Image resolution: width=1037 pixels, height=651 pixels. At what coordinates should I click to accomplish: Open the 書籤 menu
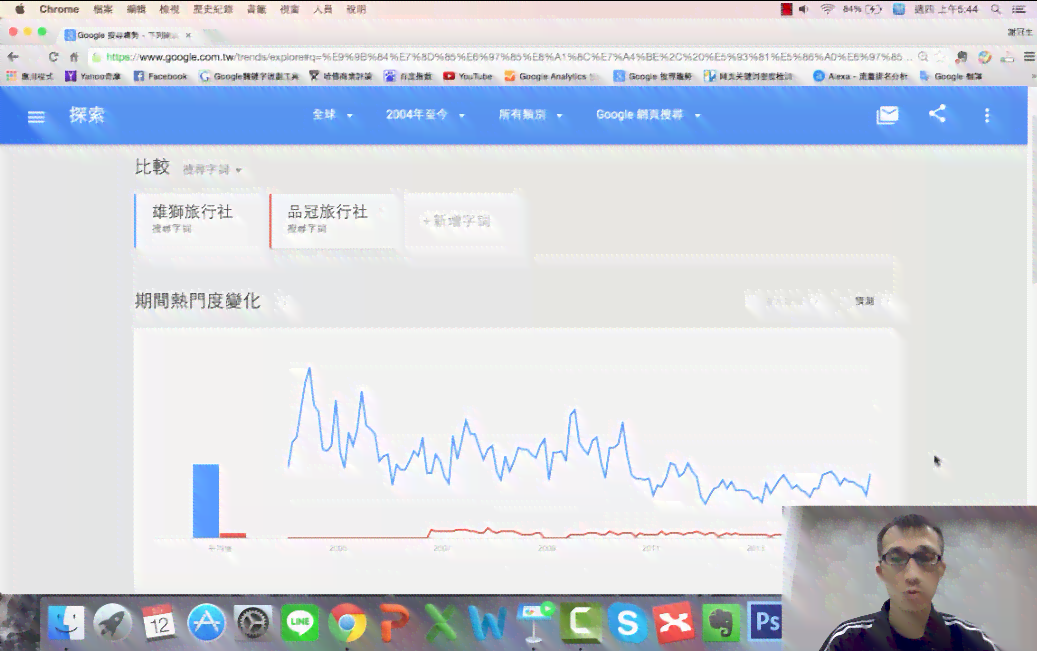[x=257, y=9]
